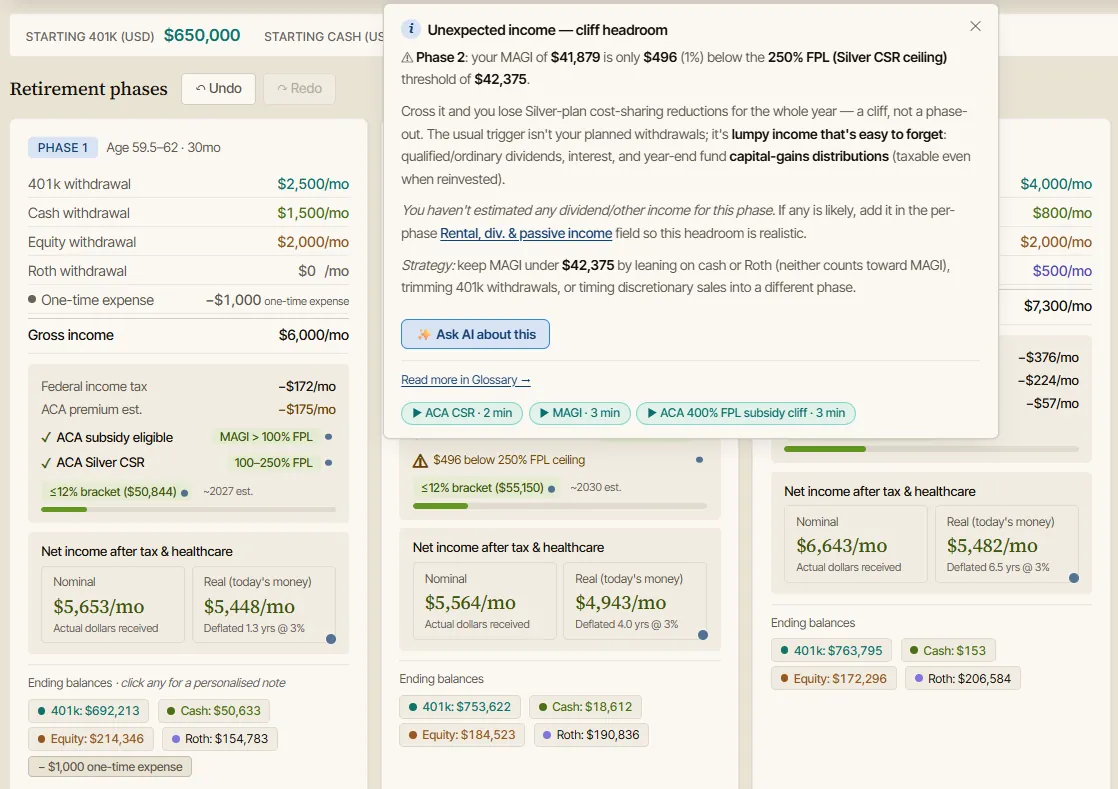1118x789 pixels.
Task: Click warning triangle next to $496 below 250% FPL
Action: (x=420, y=460)
